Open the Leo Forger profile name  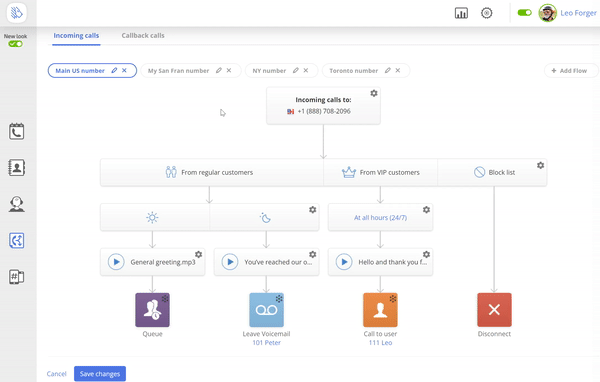578,13
